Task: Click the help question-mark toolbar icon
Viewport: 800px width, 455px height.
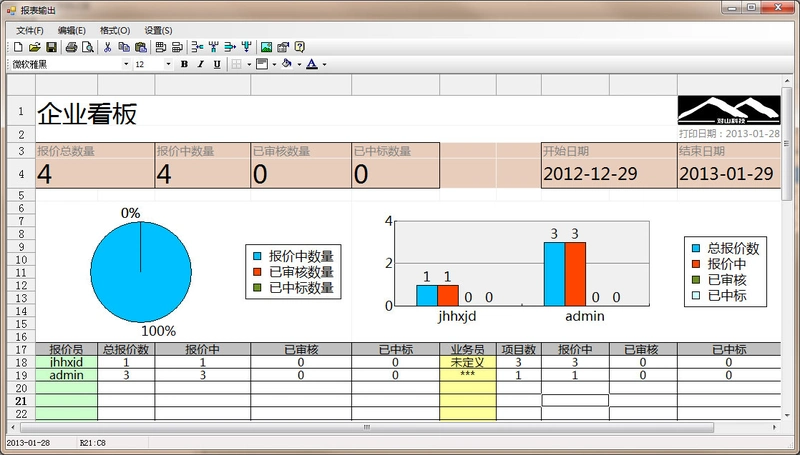Action: 300,47
